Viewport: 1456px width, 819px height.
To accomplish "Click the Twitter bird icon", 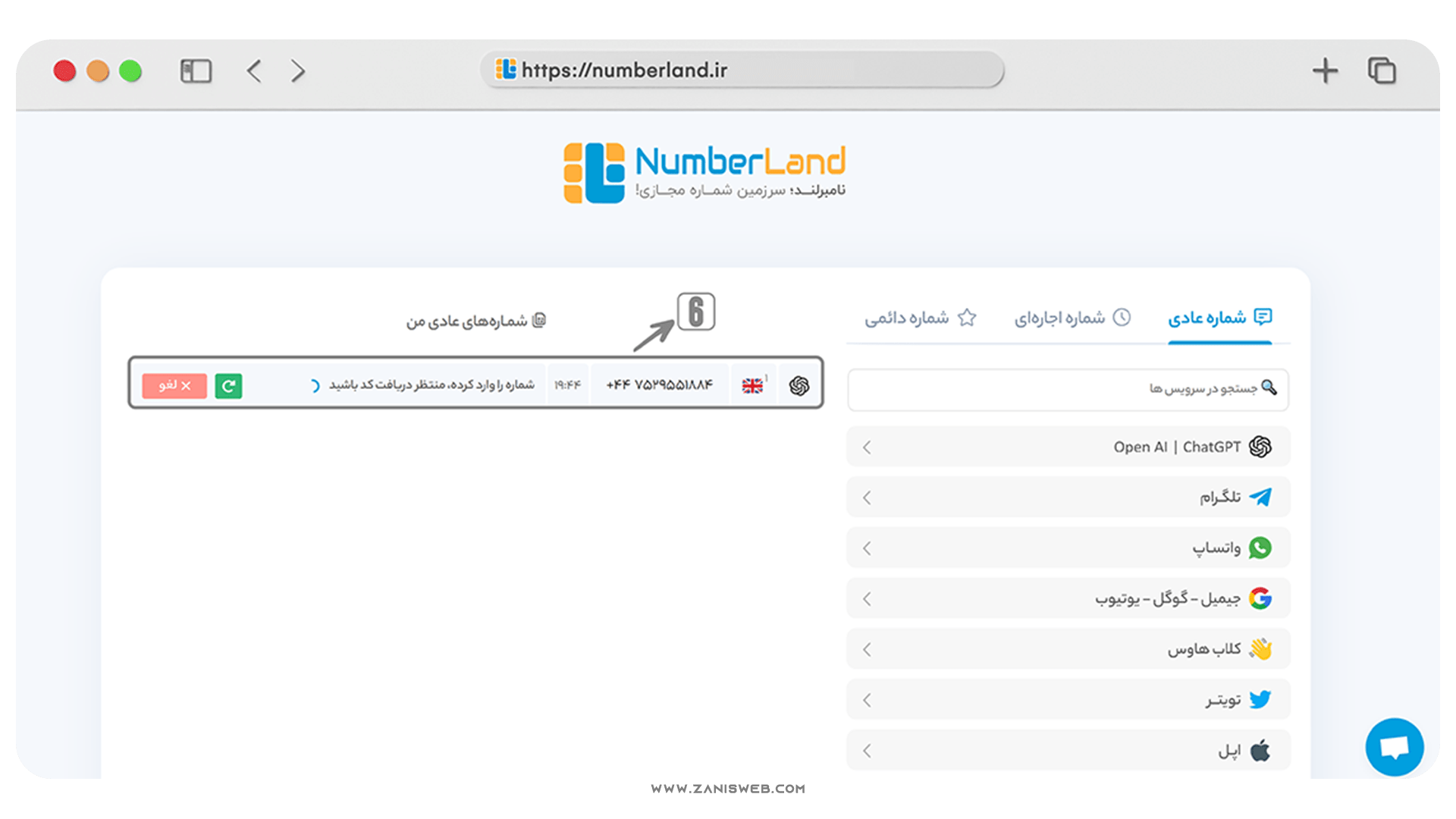I will pos(1260,699).
